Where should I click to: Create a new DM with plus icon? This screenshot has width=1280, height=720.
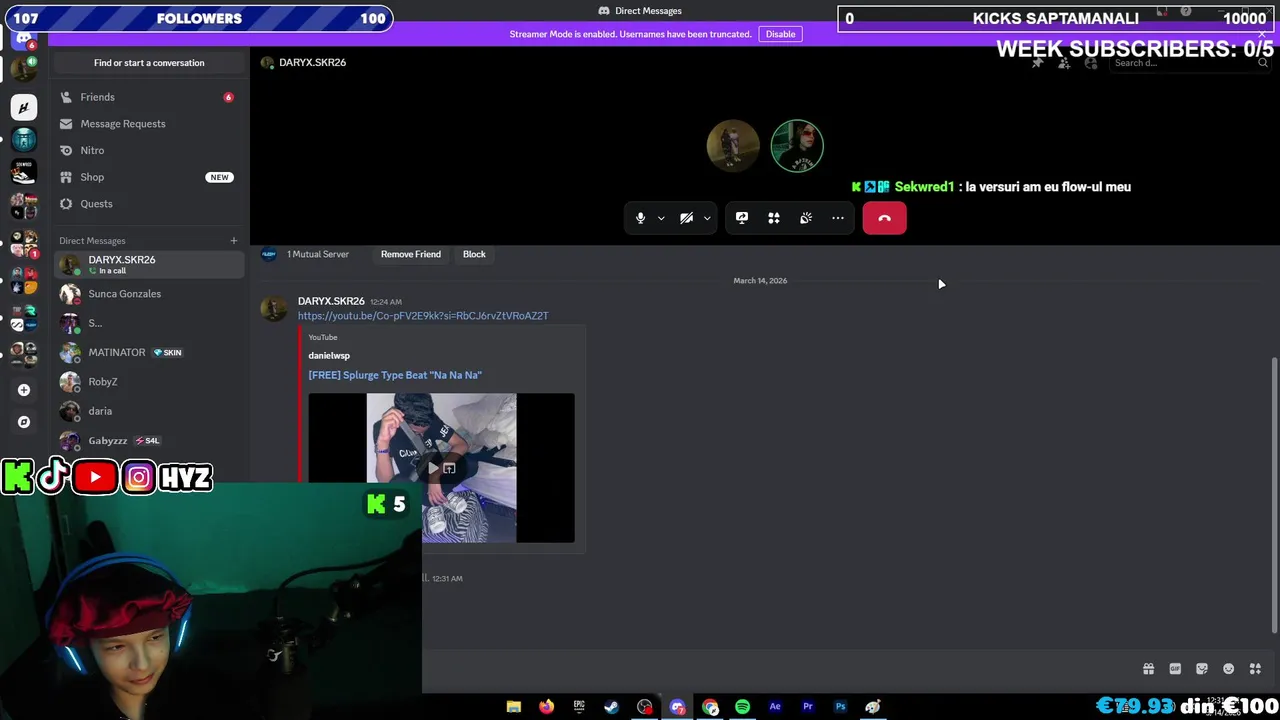coord(234,241)
